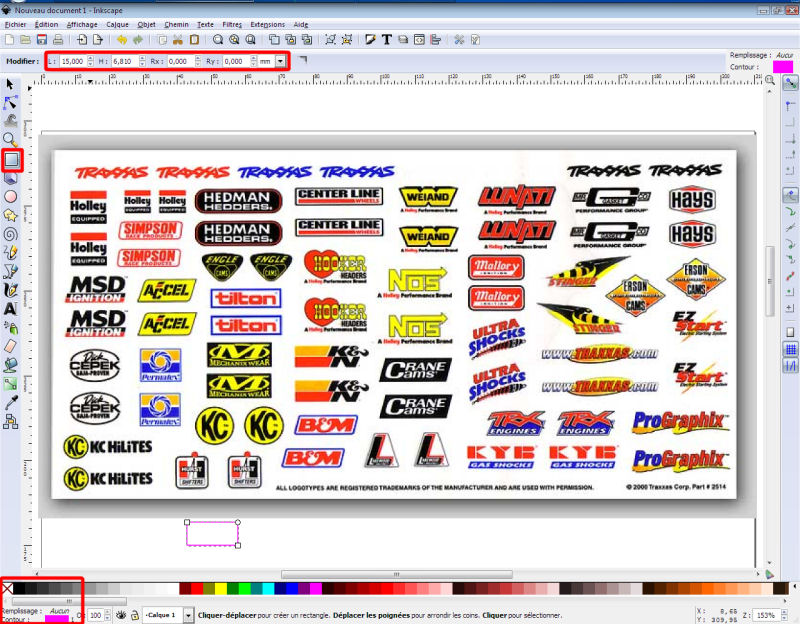Image resolution: width=800 pixels, height=624 pixels.
Task: Duplicate the selected object
Action: pos(274,39)
